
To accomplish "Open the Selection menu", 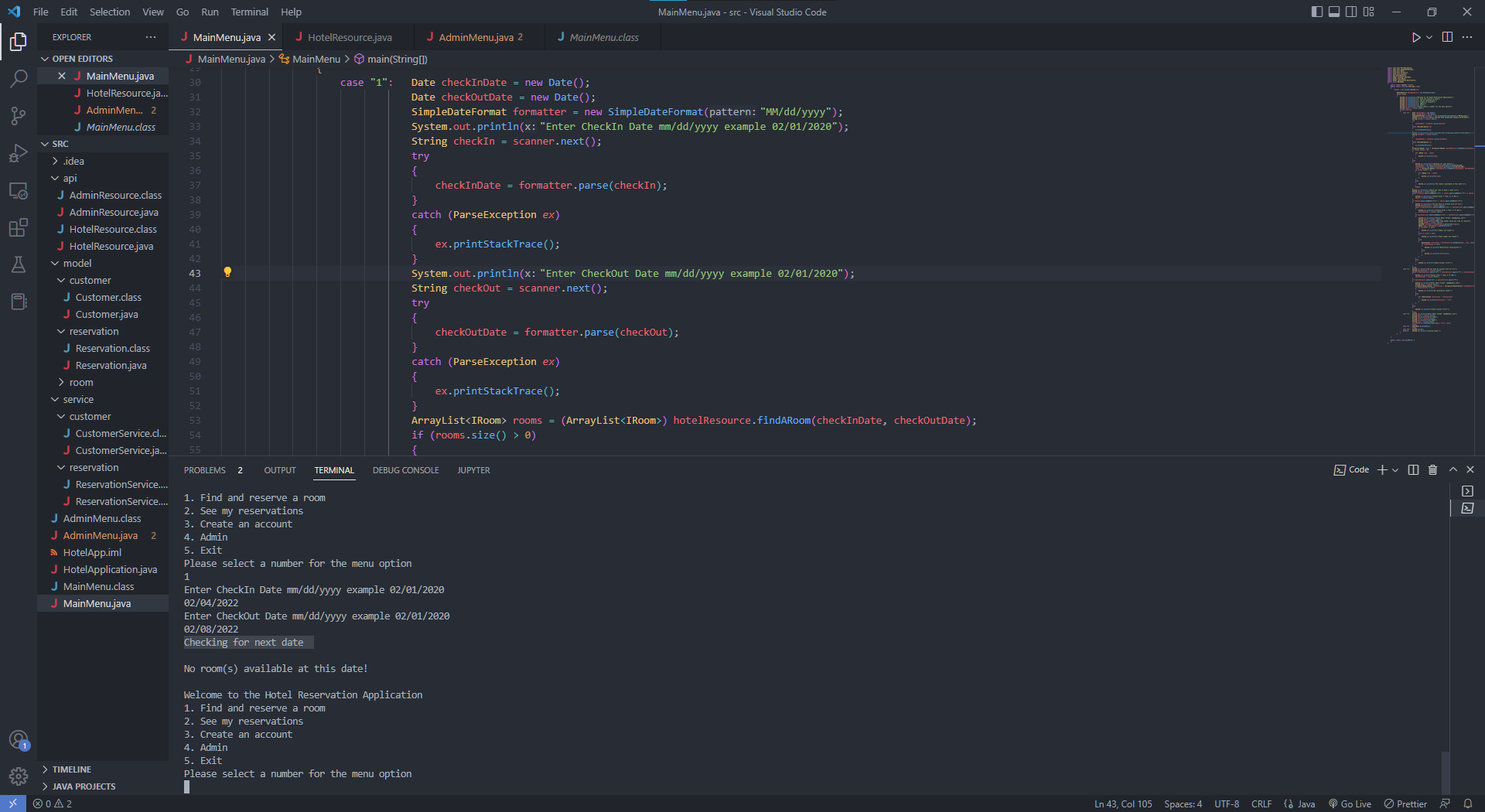I will pyautogui.click(x=110, y=12).
